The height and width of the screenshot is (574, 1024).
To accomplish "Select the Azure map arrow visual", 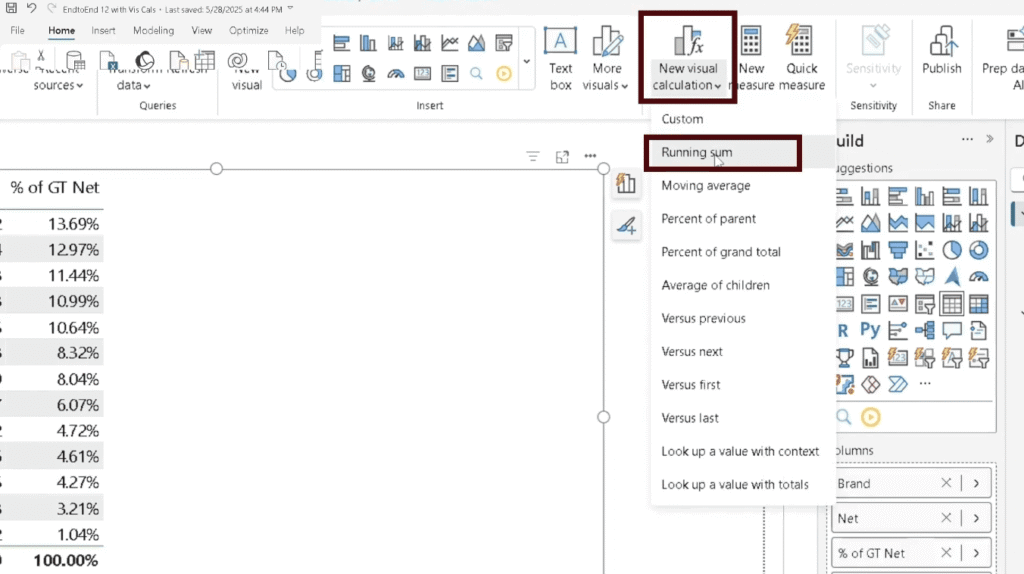I will point(952,277).
